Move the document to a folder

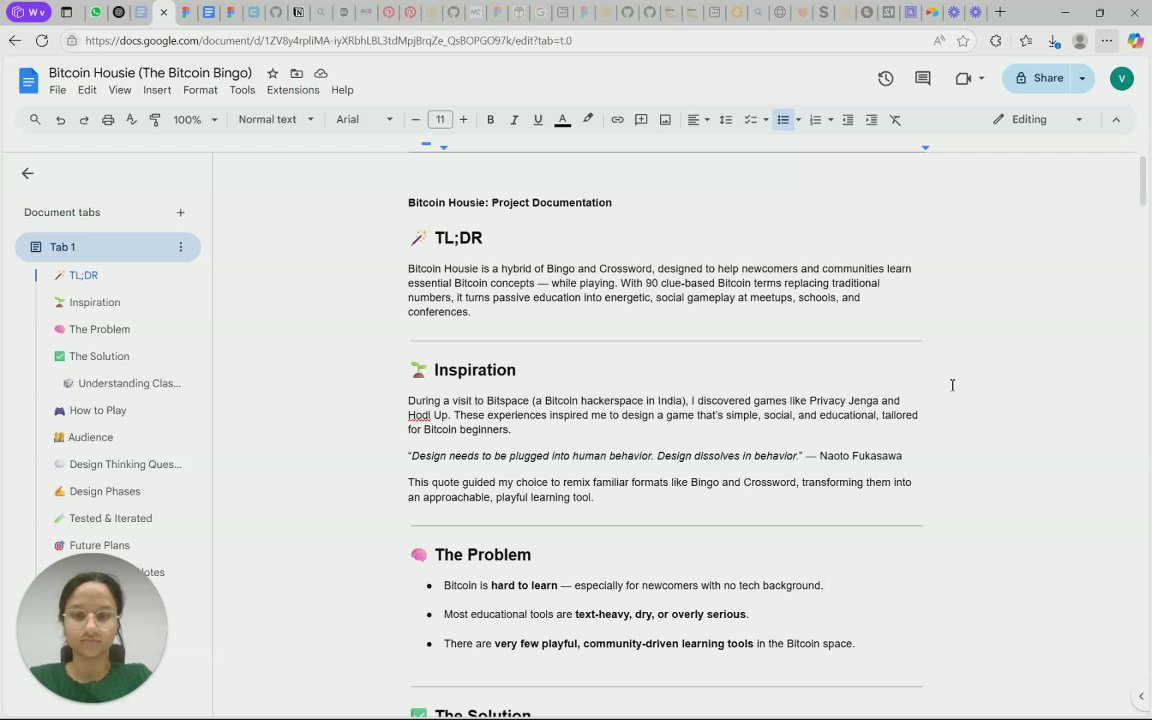(x=296, y=73)
